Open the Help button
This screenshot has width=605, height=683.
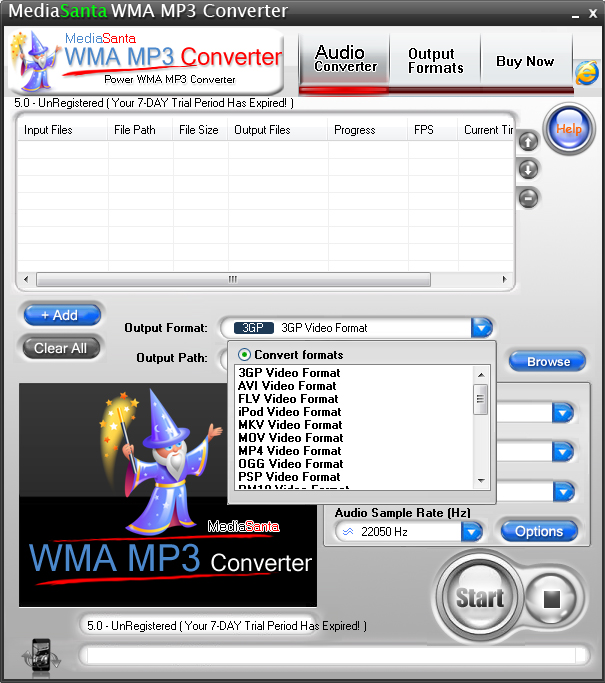pyautogui.click(x=569, y=129)
